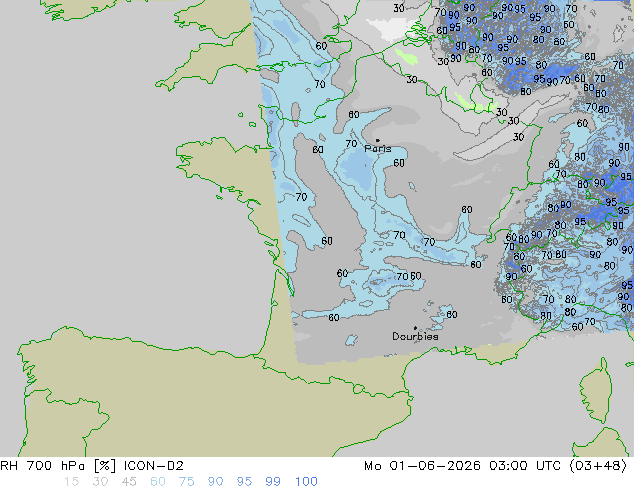Click the Dourbies location dot marker
Viewport: 634px width, 490px height.
click(x=415, y=328)
